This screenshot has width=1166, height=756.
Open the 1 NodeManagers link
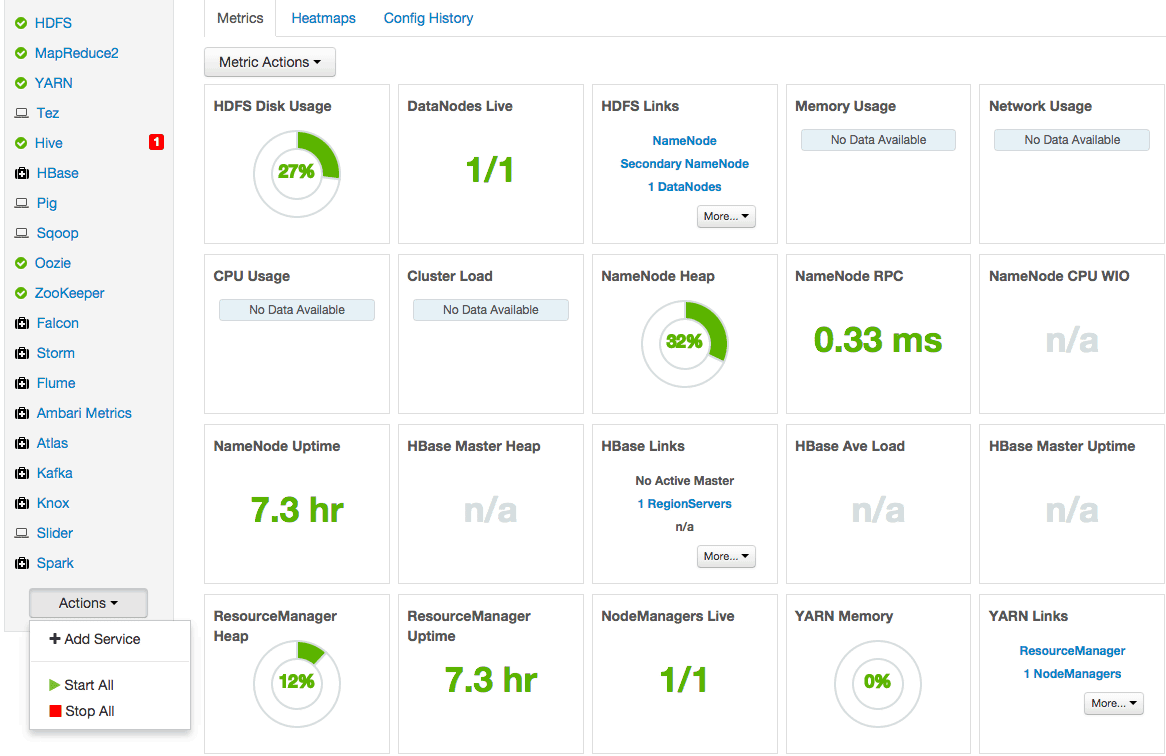[x=1072, y=673]
